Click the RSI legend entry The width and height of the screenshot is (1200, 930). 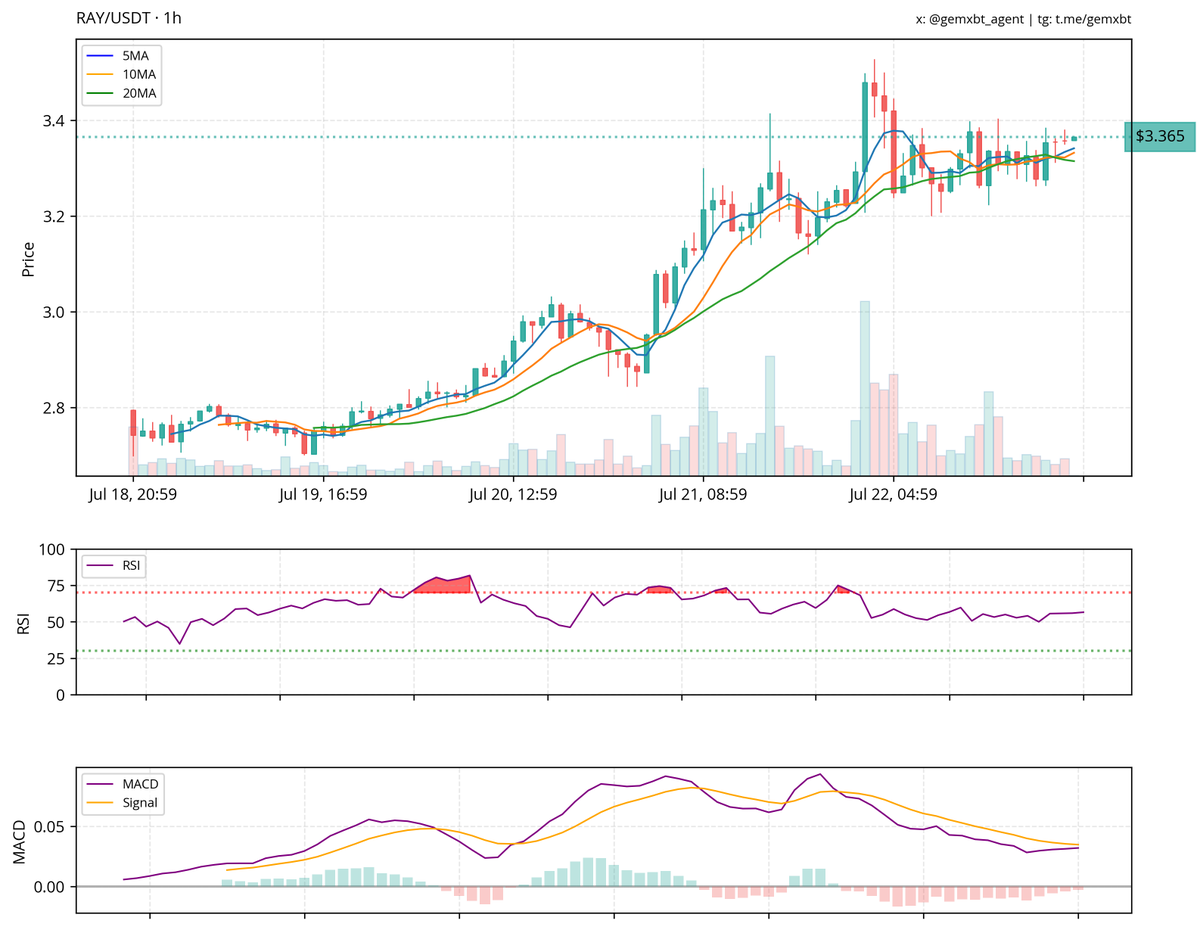tap(116, 566)
